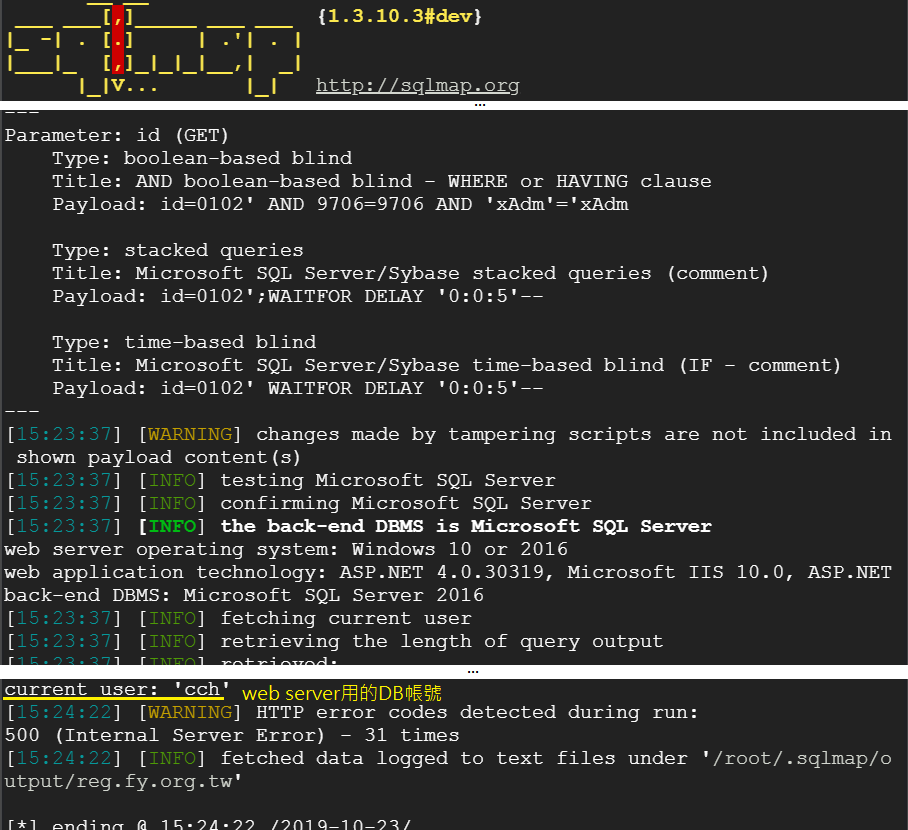This screenshot has width=908, height=830.
Task: Click 'web application technology' line
Action: (x=448, y=572)
